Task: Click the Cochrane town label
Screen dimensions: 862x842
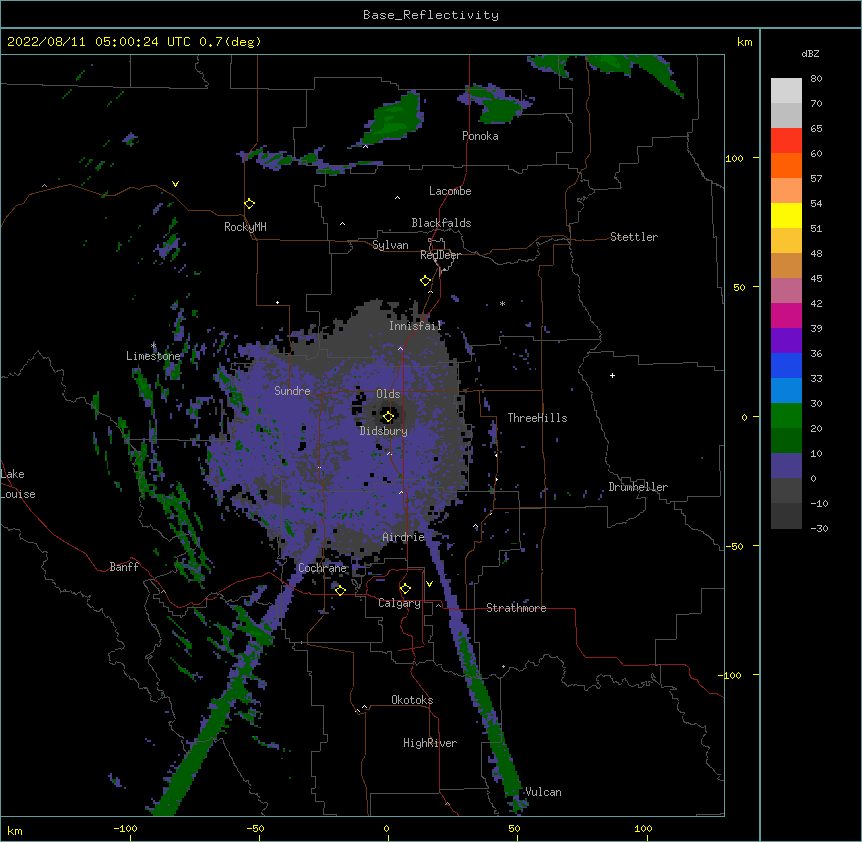Action: click(322, 568)
